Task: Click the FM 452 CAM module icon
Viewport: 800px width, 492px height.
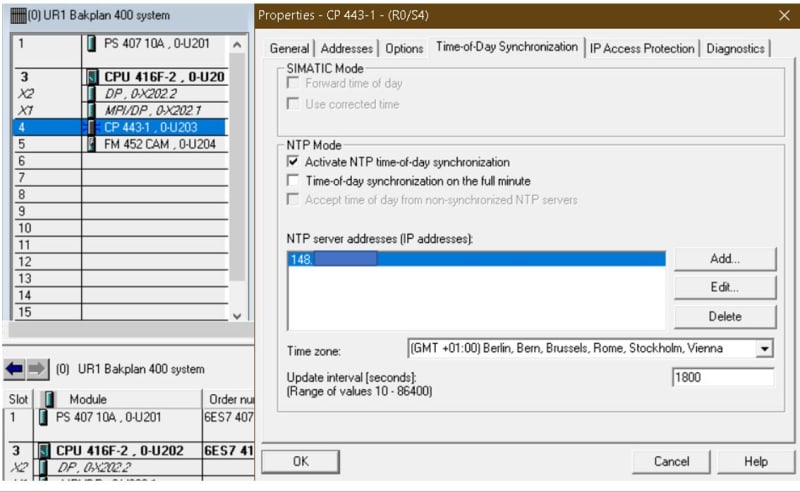Action: 91,144
